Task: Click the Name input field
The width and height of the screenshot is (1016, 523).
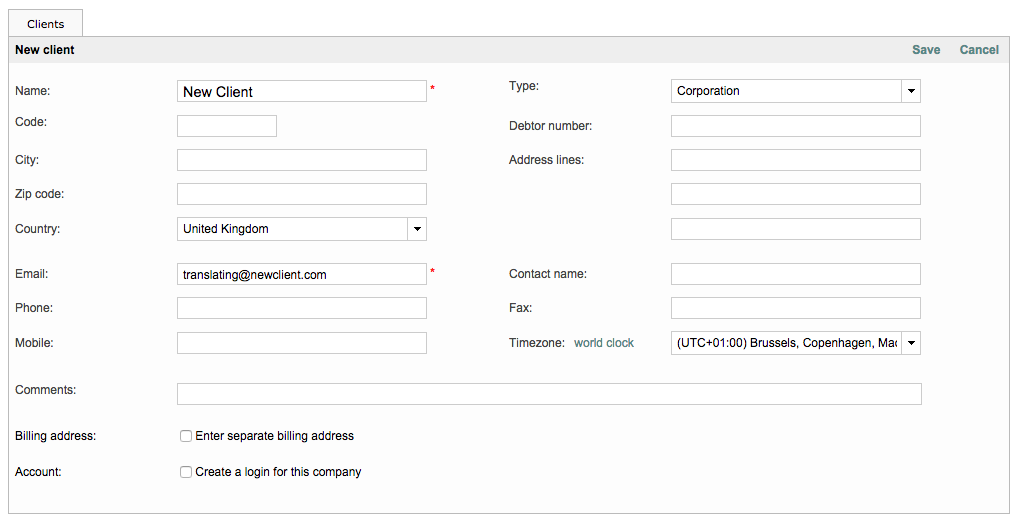Action: [301, 91]
